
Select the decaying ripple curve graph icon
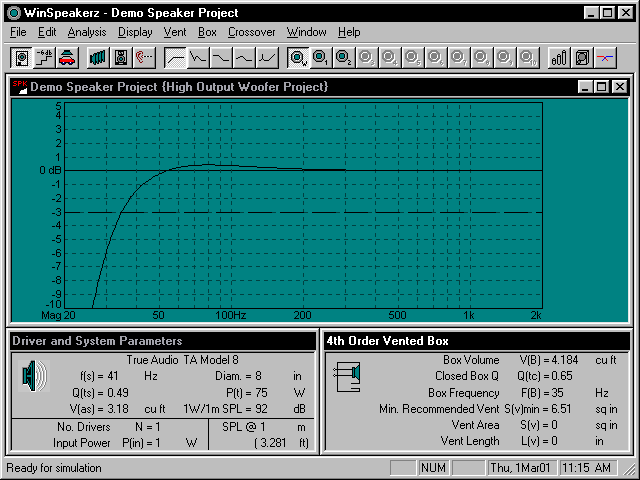click(x=198, y=58)
